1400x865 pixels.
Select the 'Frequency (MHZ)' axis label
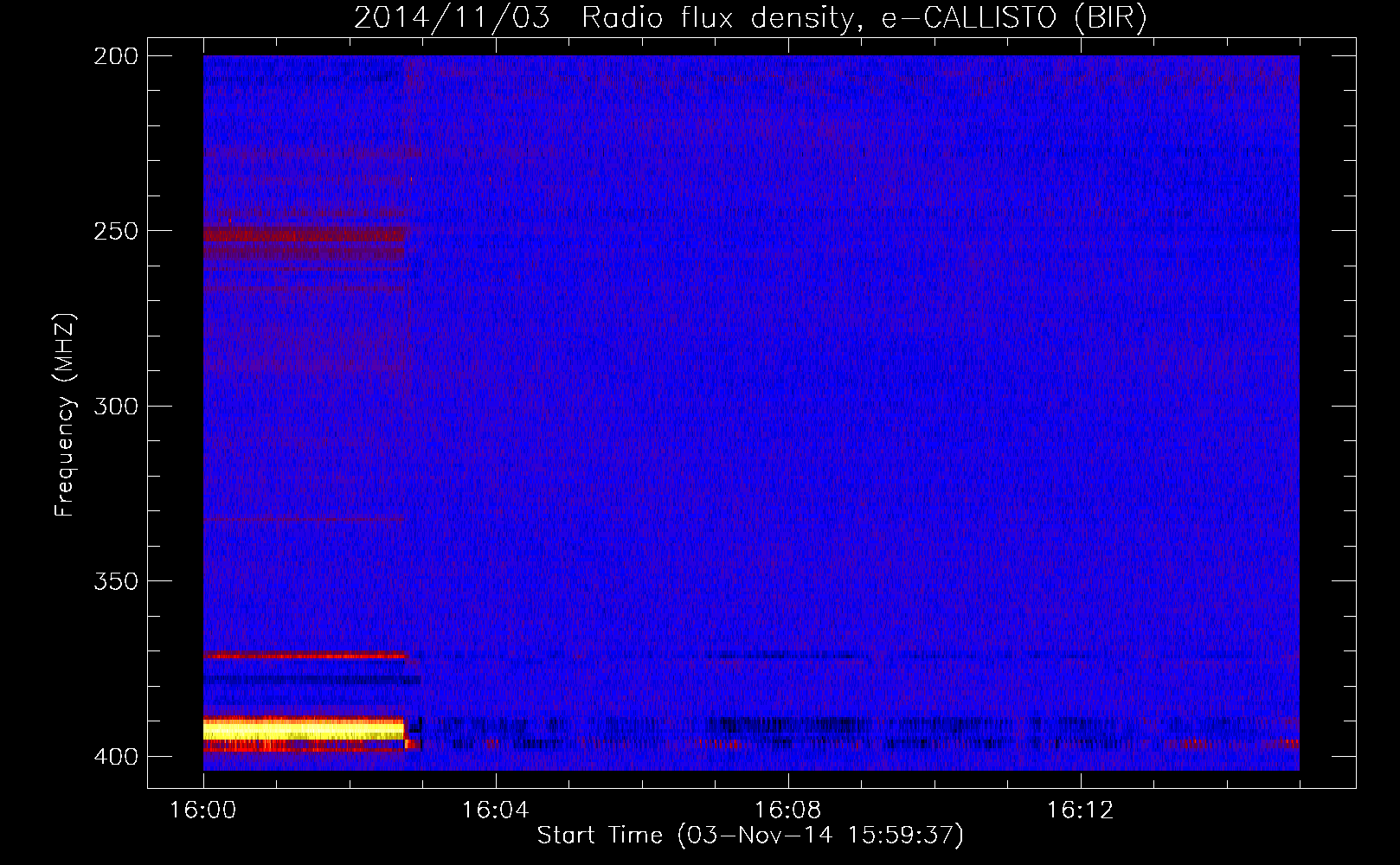65,415
